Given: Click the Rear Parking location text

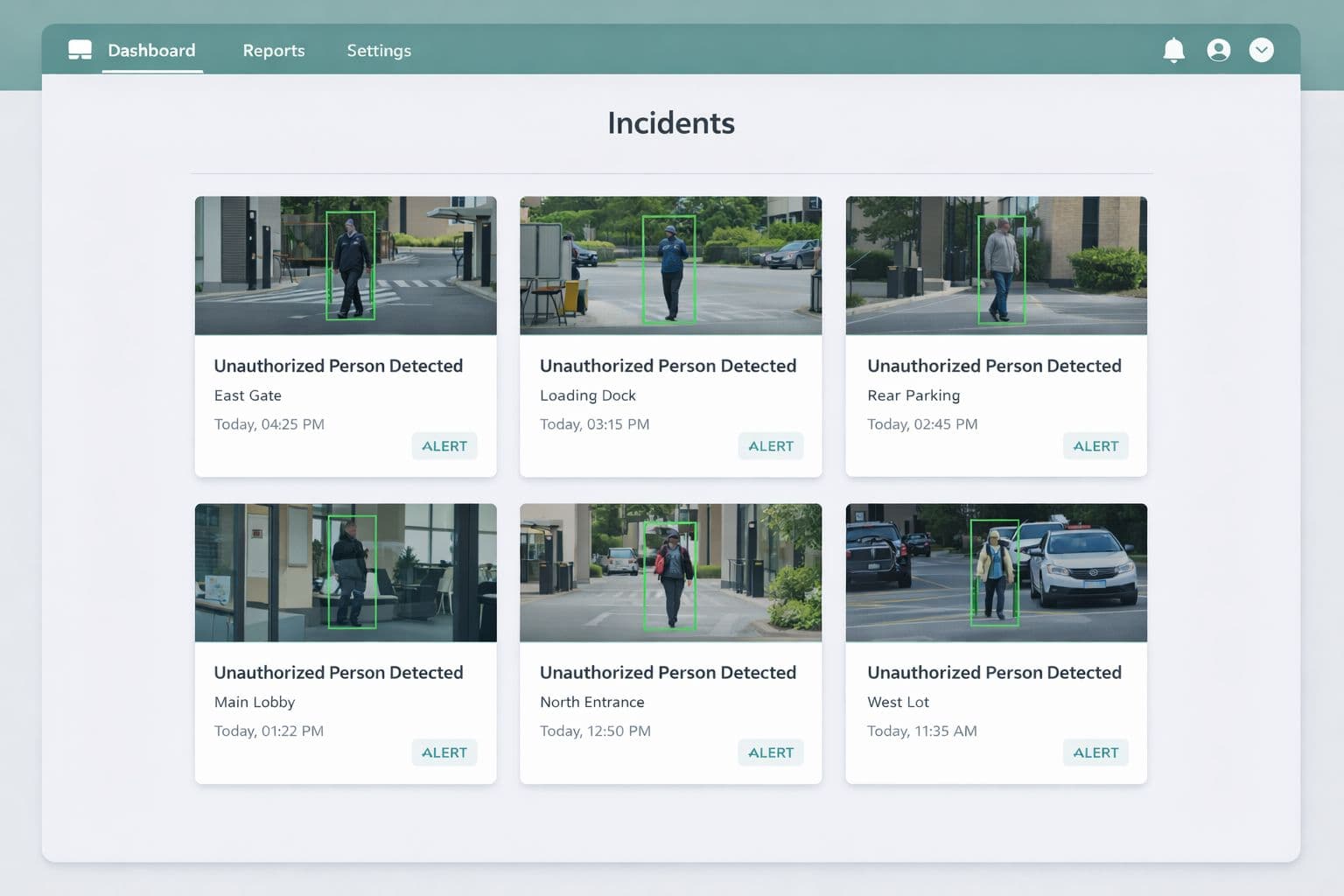Looking at the screenshot, I should tap(913, 395).
